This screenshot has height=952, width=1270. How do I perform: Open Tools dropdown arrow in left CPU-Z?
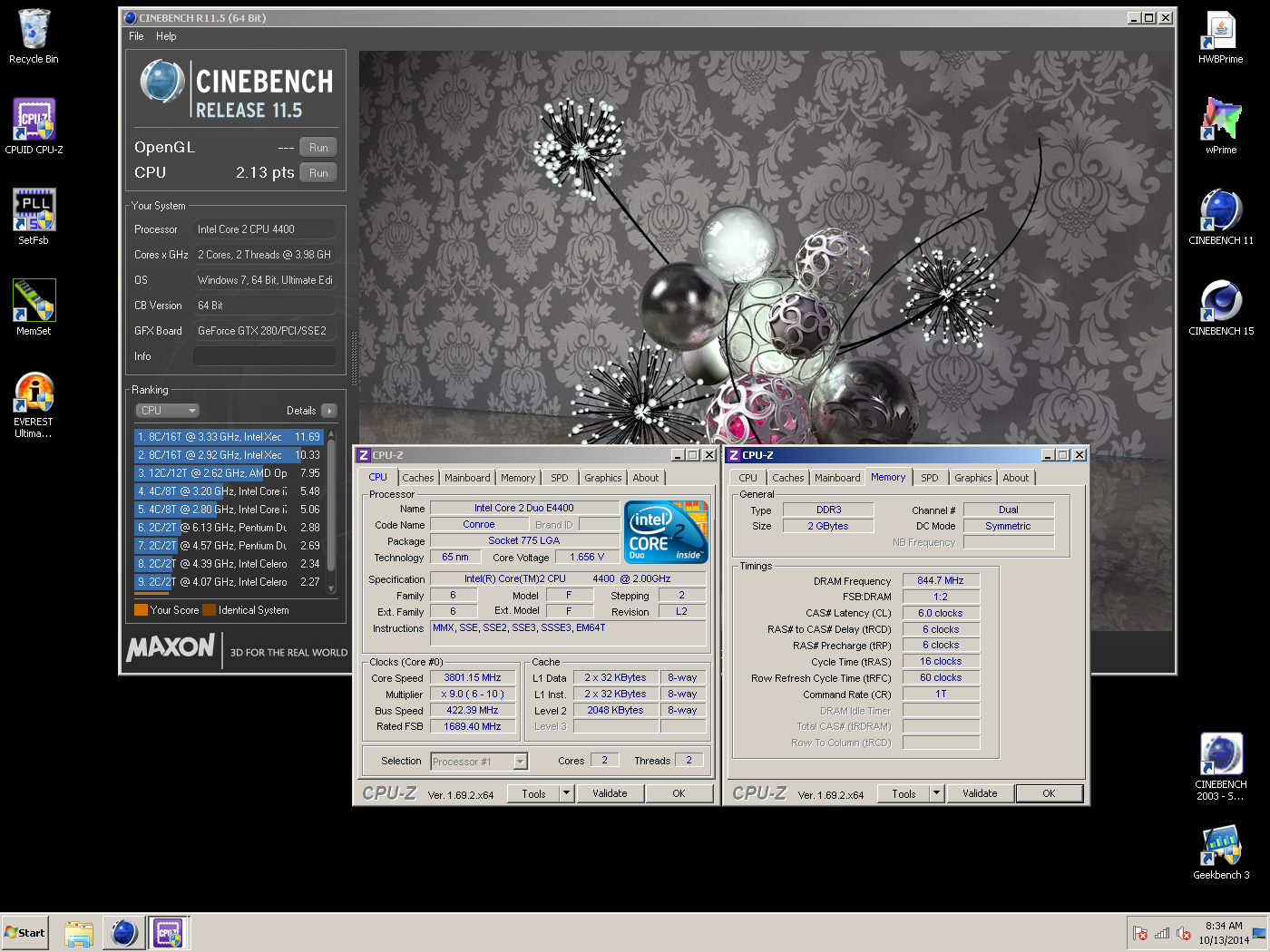[567, 794]
